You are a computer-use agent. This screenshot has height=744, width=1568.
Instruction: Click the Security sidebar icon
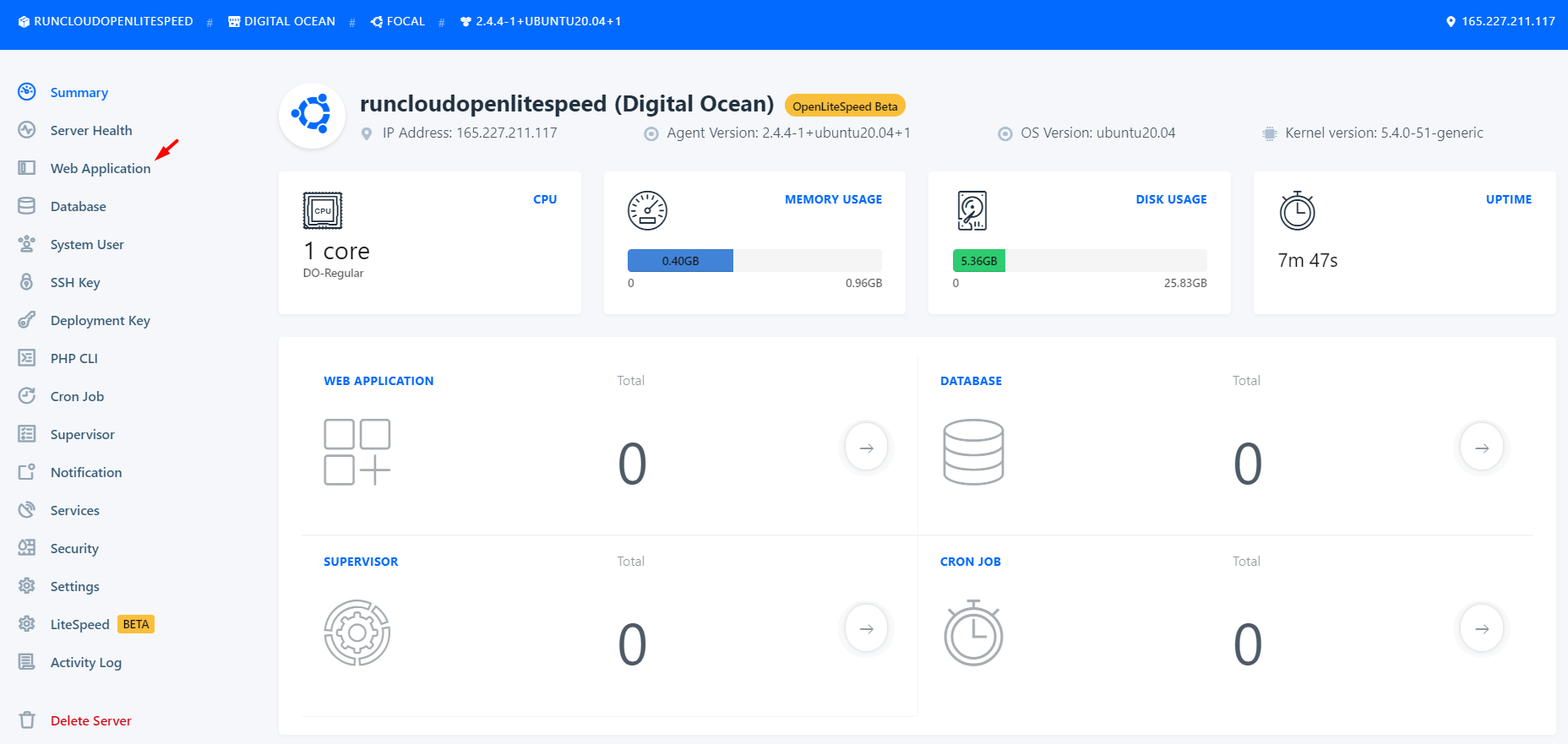[27, 547]
